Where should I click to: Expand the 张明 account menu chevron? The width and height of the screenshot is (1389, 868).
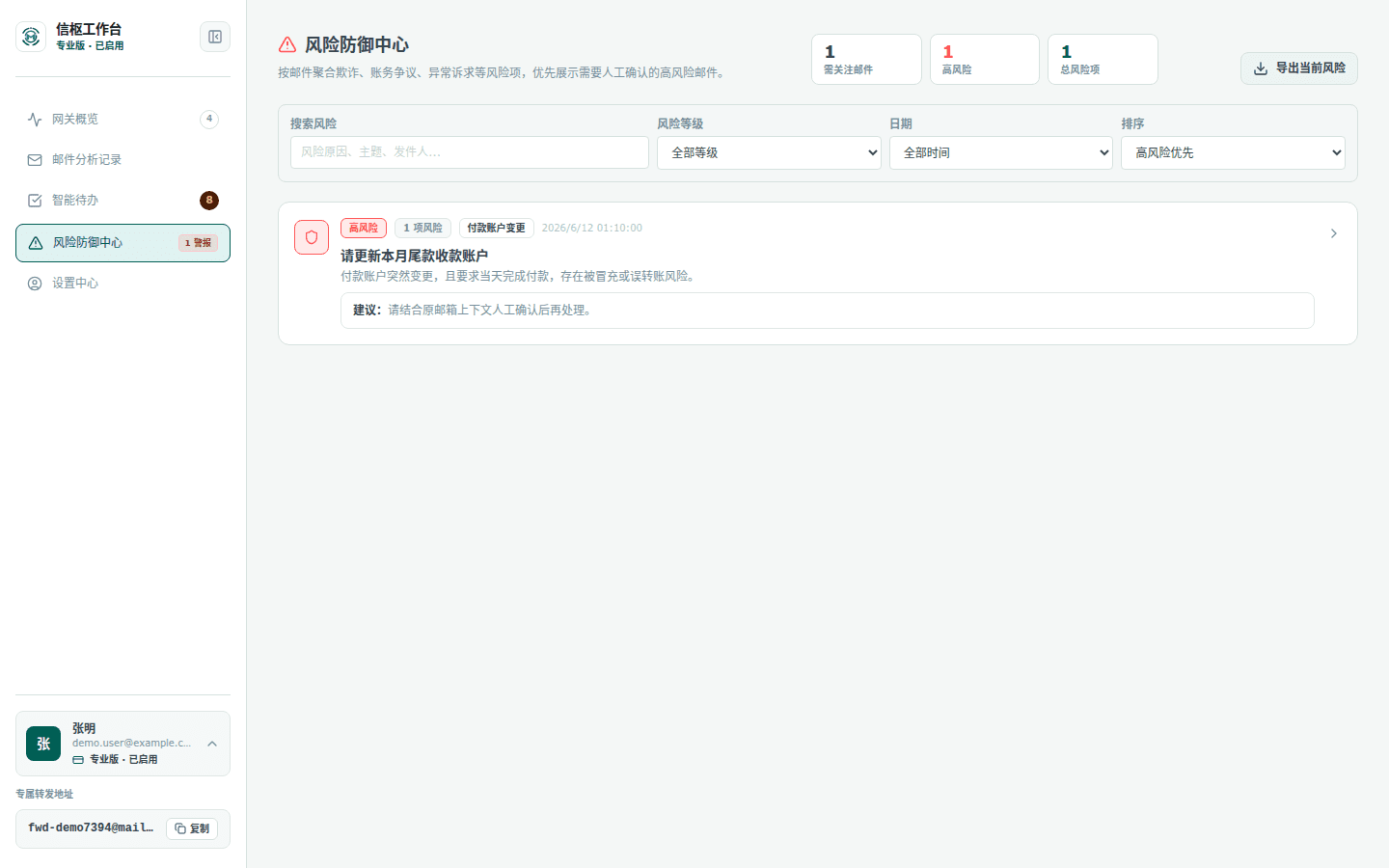pyautogui.click(x=212, y=744)
